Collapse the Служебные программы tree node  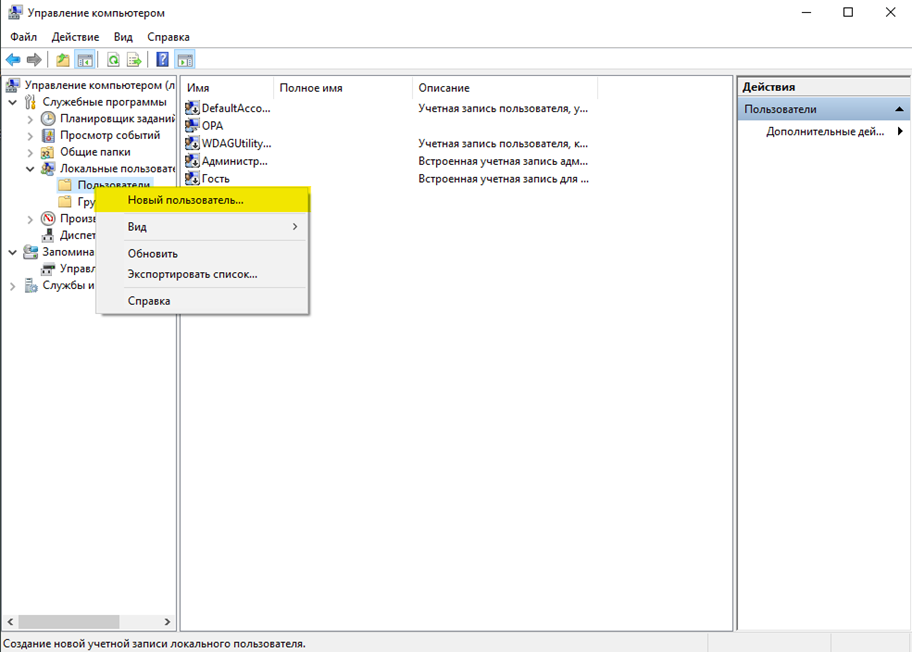tap(12, 102)
